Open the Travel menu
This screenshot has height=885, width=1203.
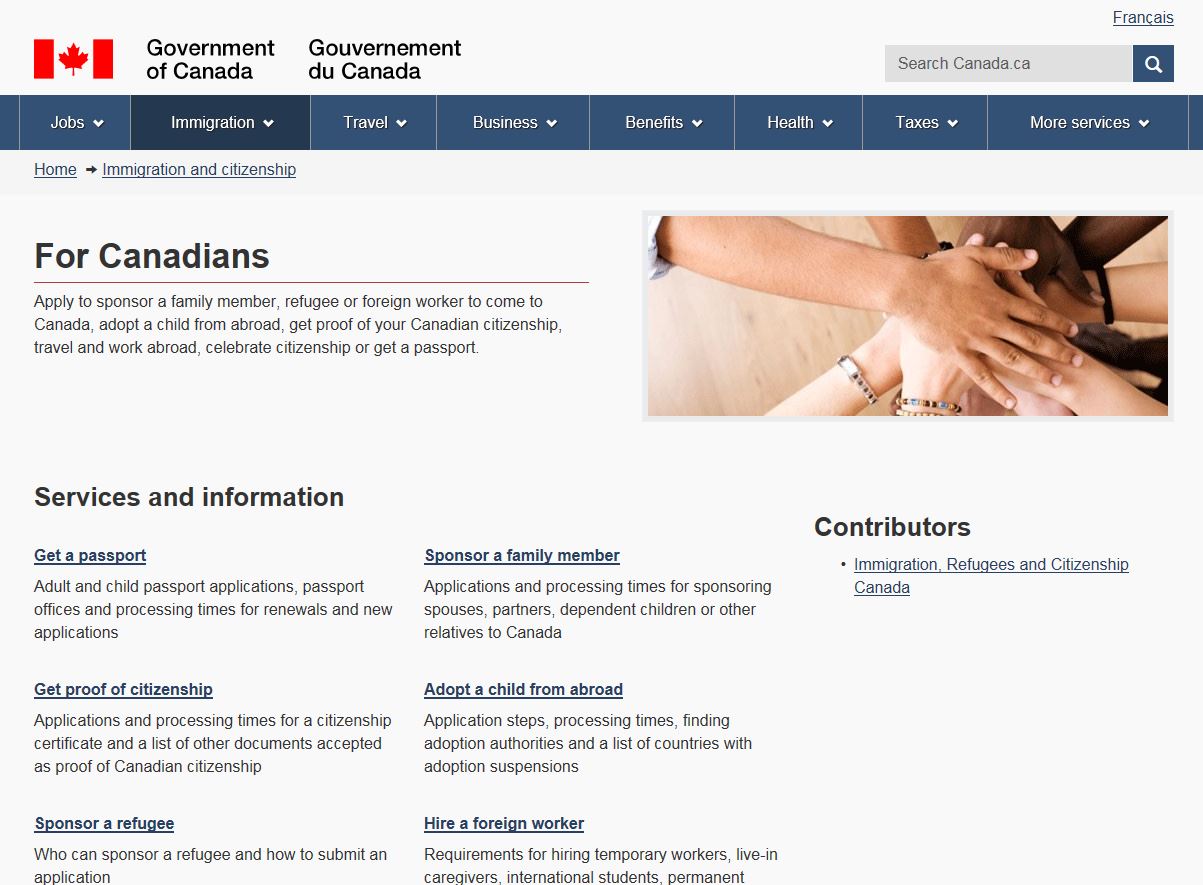(374, 122)
